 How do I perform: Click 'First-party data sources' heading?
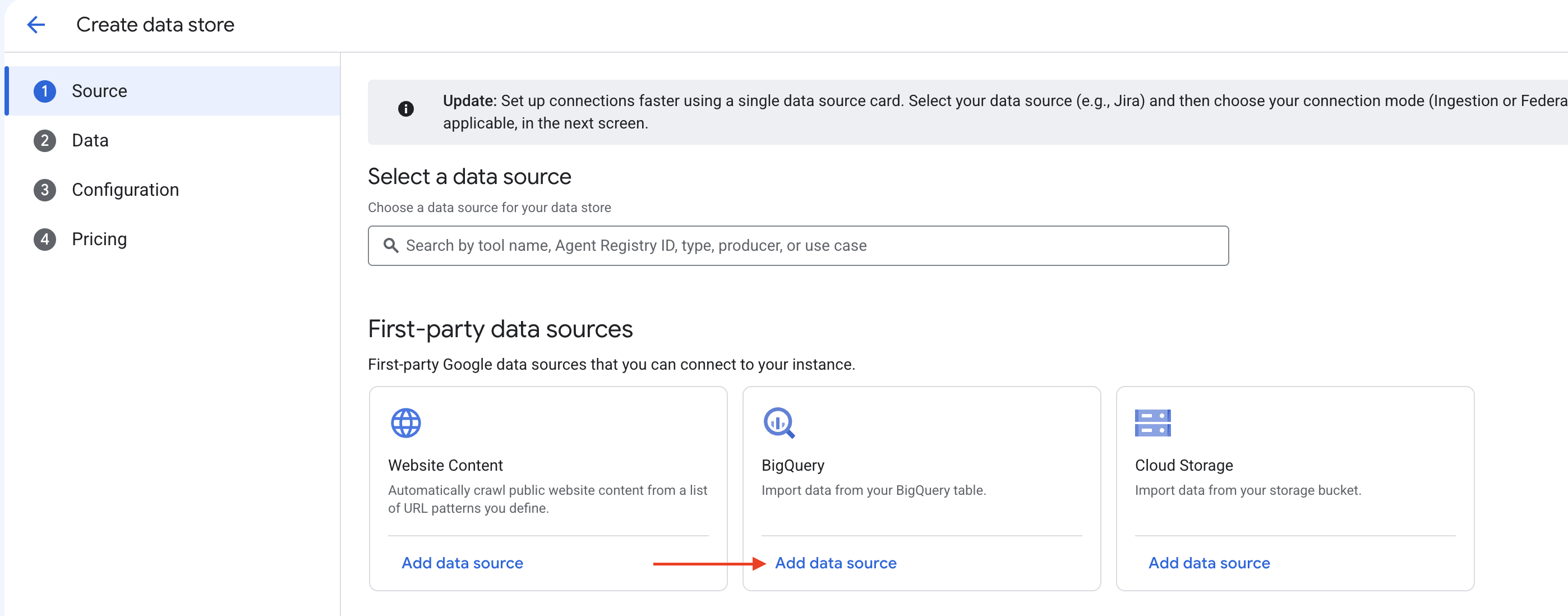pos(500,329)
